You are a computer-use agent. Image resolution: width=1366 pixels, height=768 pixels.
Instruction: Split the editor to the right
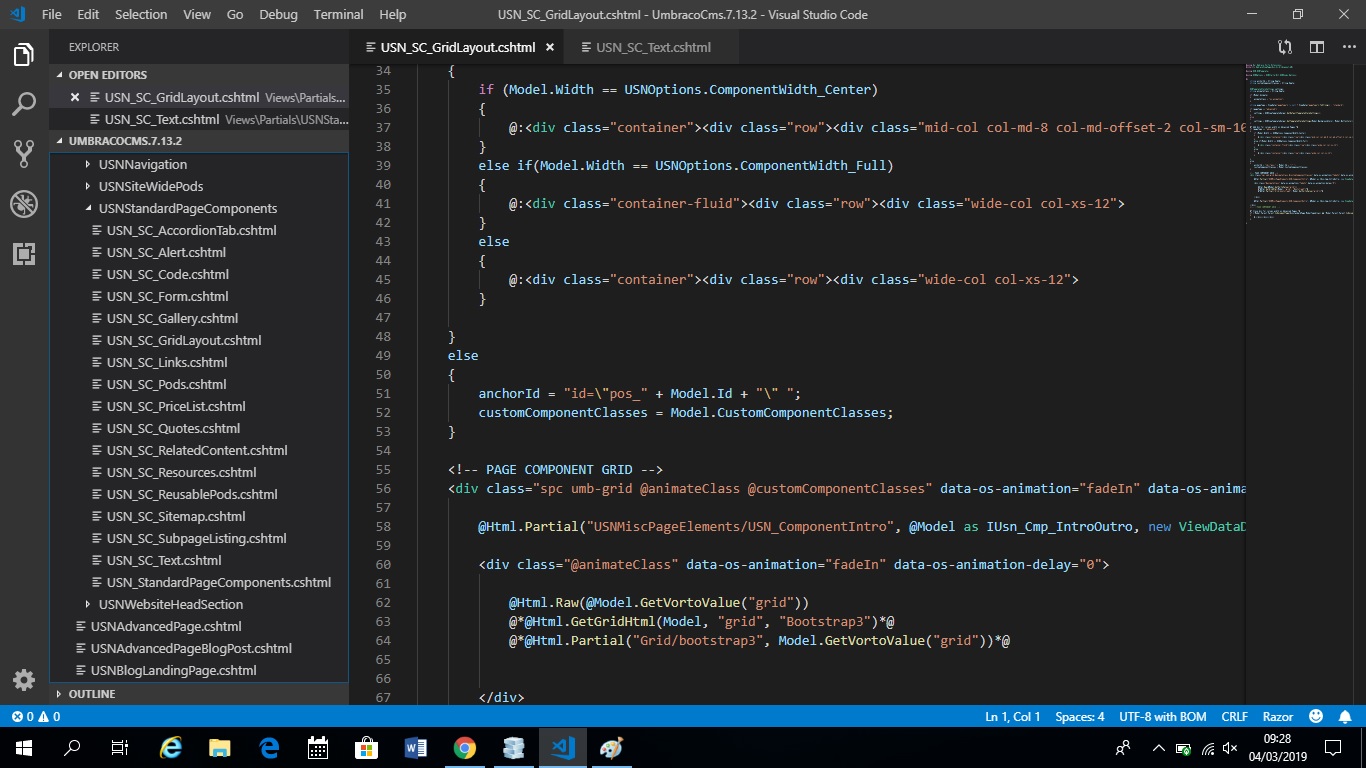tap(1317, 47)
